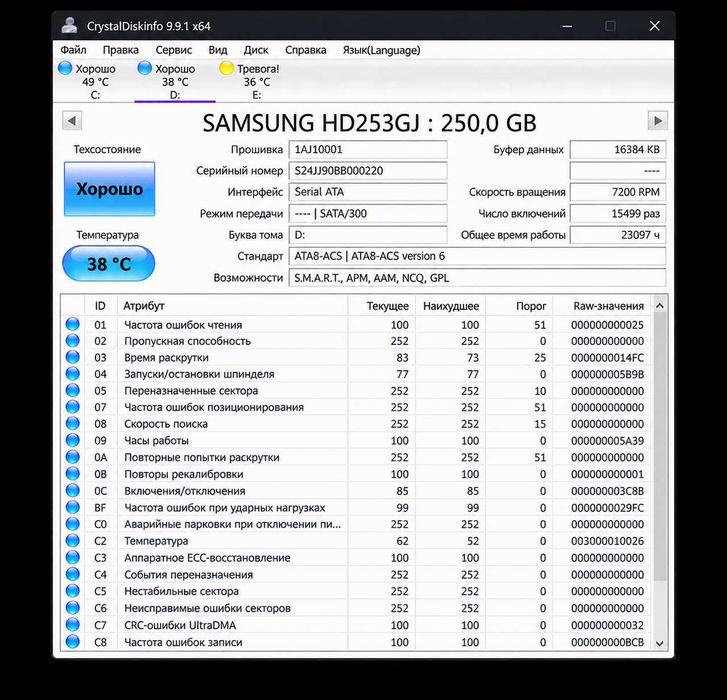Click the Хорошо health status button
Viewport: 727px width, 700px height.
109,189
